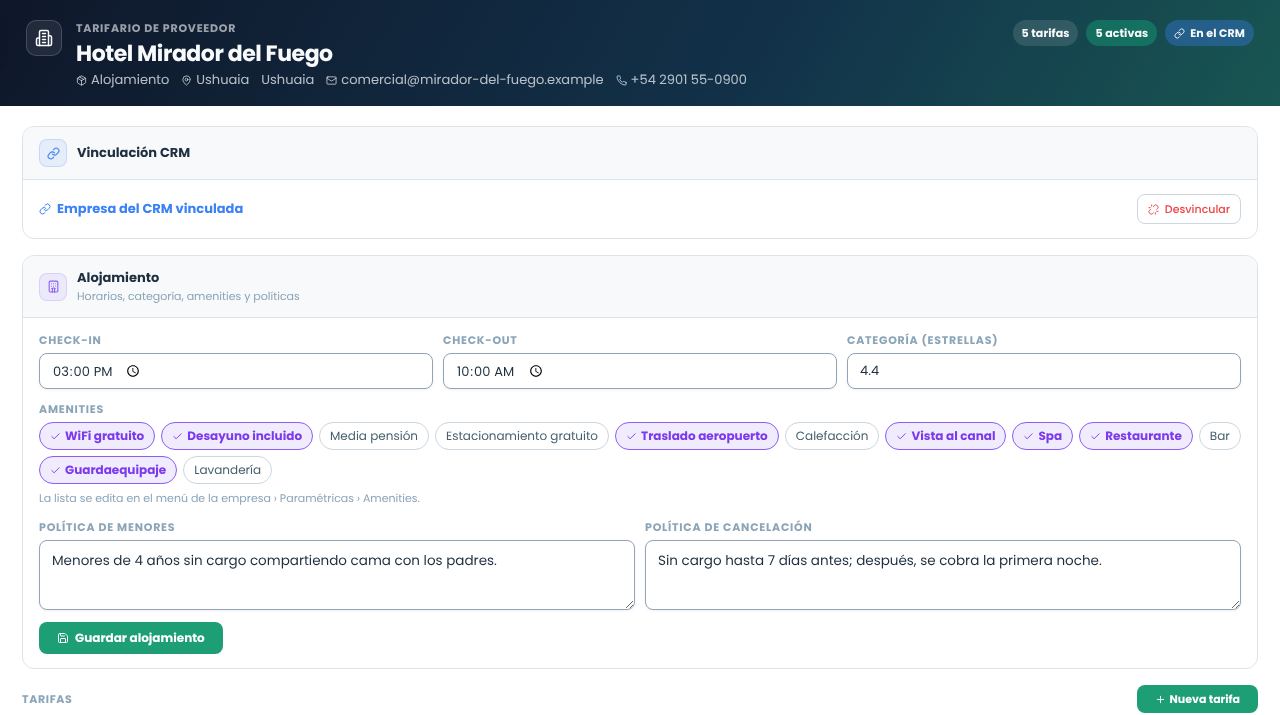Click the email envelope icon in header
Screen dimensions: 1280x715
[332, 80]
